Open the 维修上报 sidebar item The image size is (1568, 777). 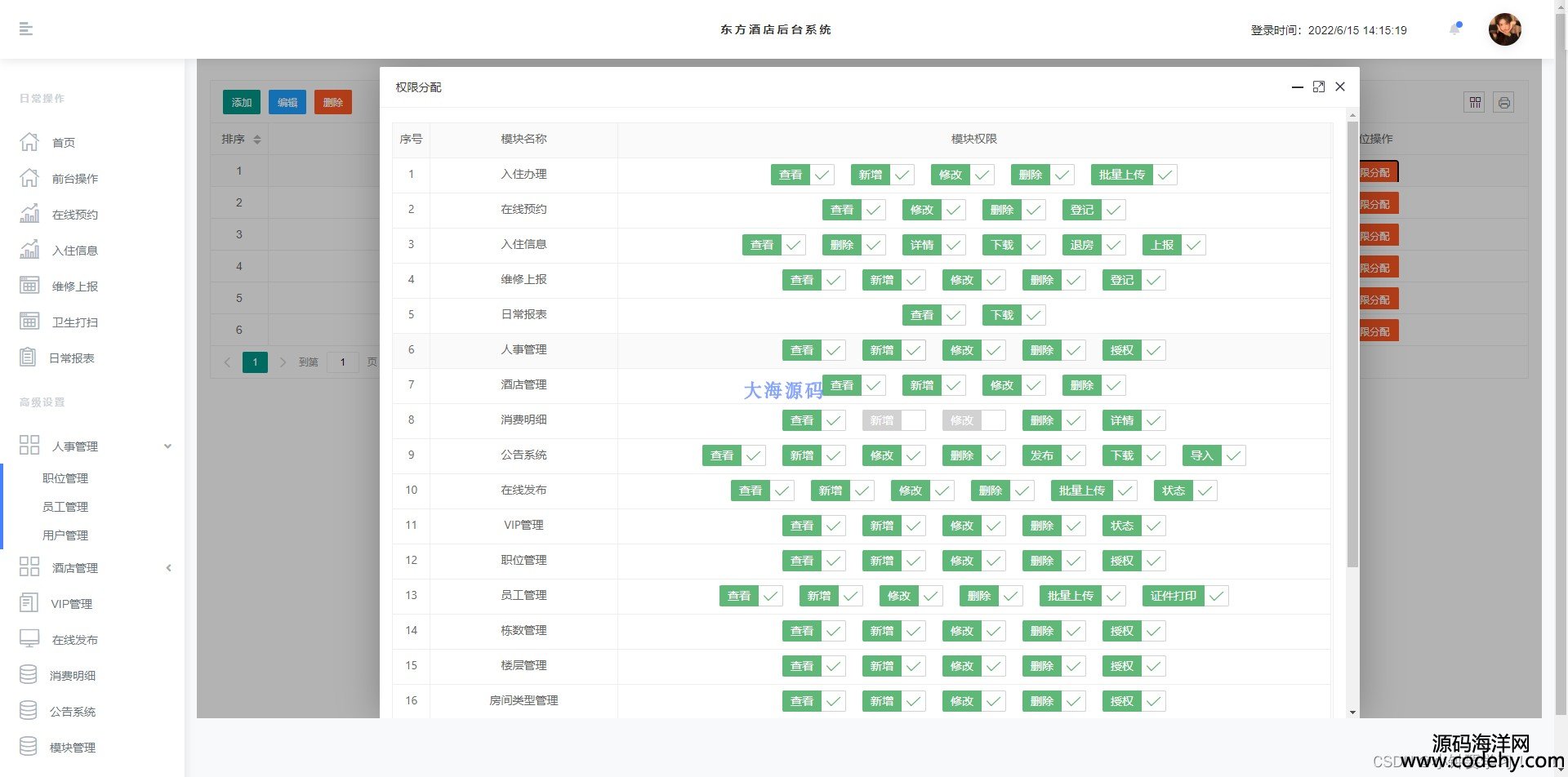click(x=74, y=286)
